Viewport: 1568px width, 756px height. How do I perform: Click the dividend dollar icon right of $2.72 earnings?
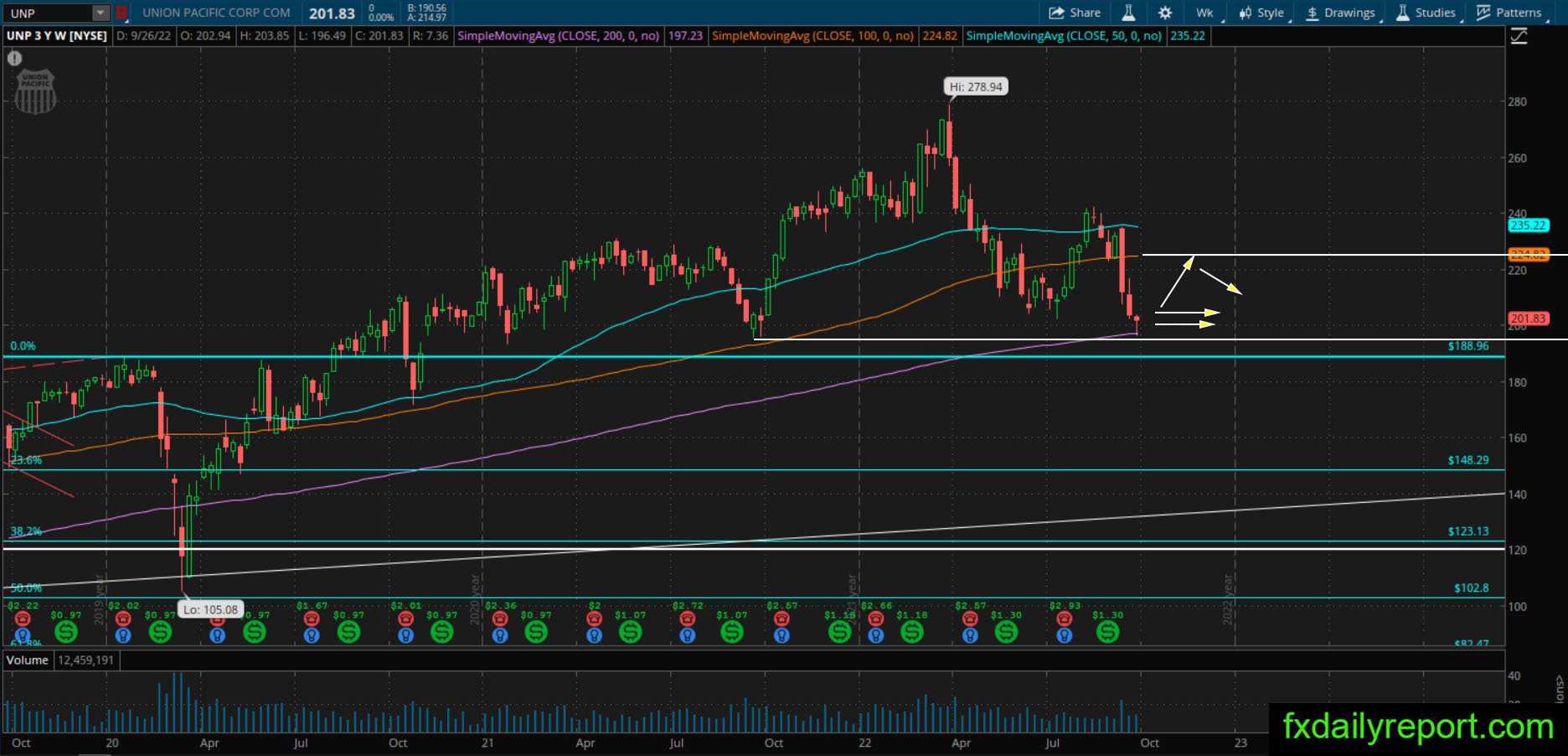732,631
